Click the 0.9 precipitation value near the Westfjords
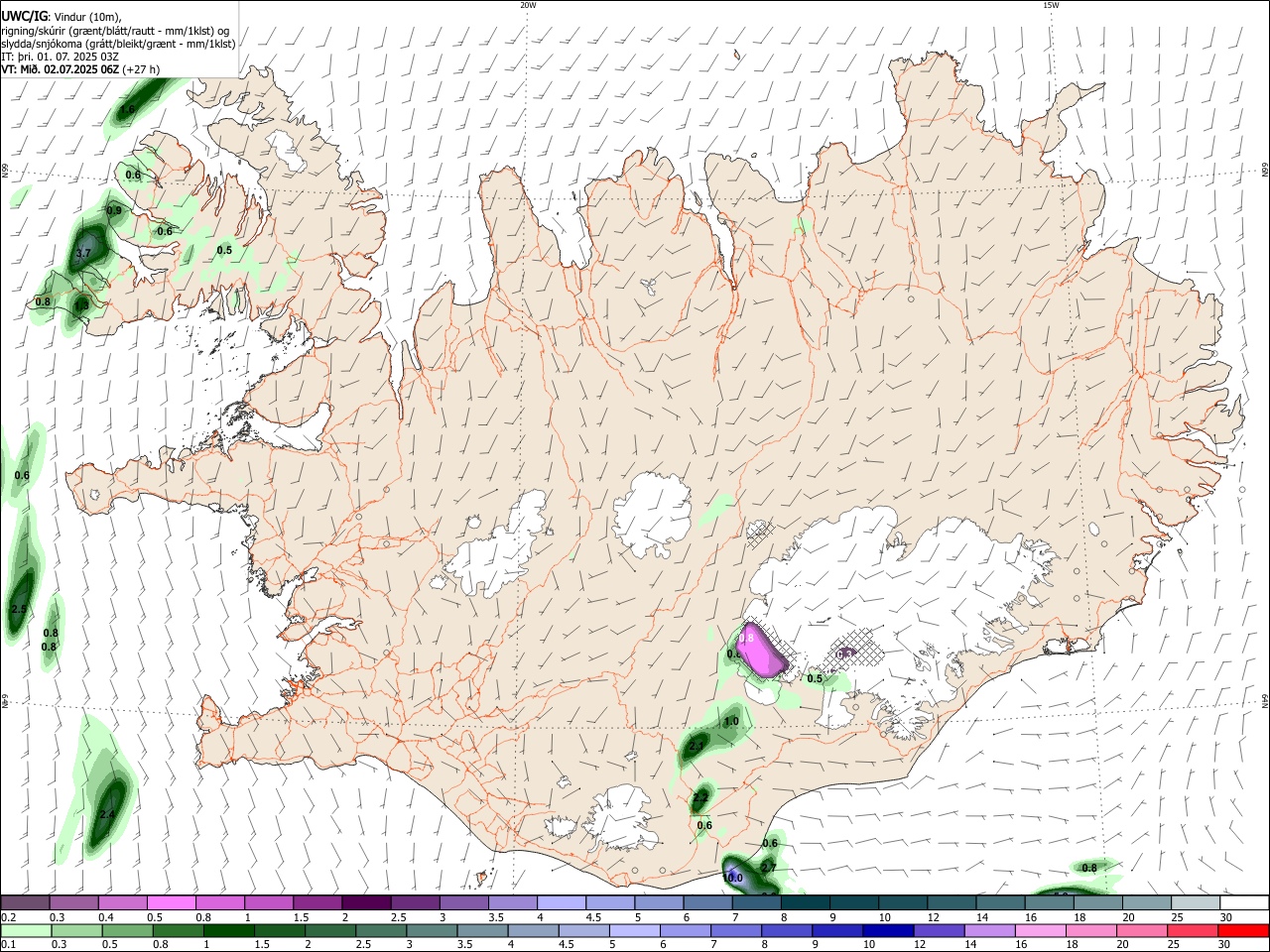This screenshot has width=1270, height=952. pos(114,210)
